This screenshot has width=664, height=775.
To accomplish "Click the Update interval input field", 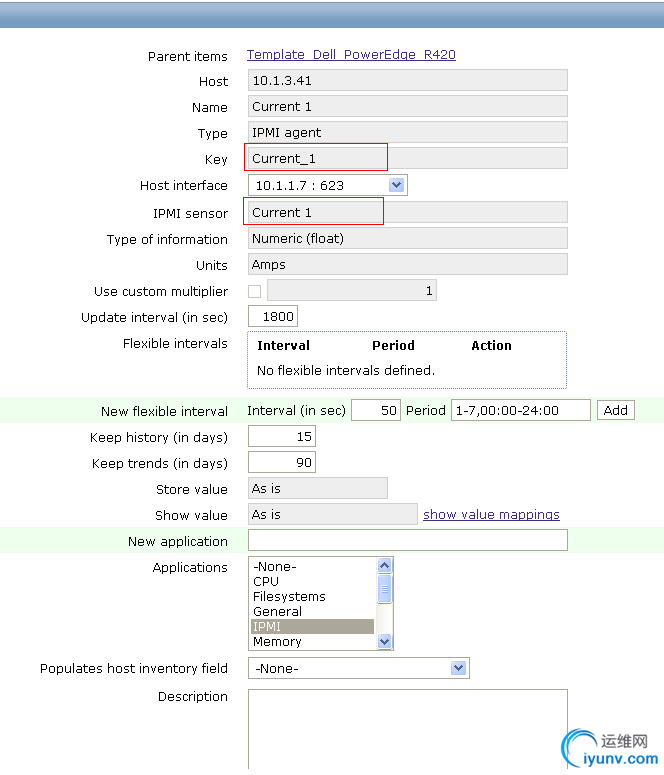I will [273, 316].
